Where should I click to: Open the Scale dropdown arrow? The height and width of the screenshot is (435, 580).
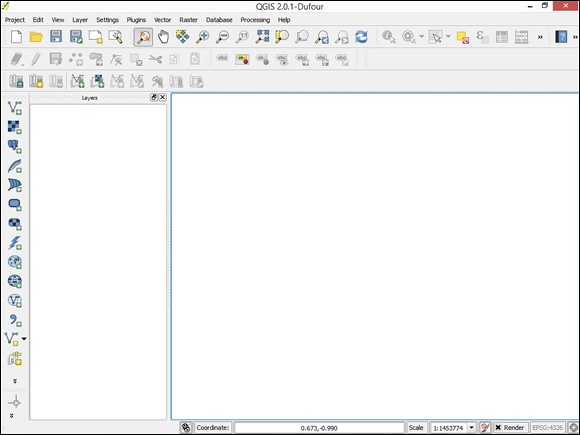coord(472,428)
